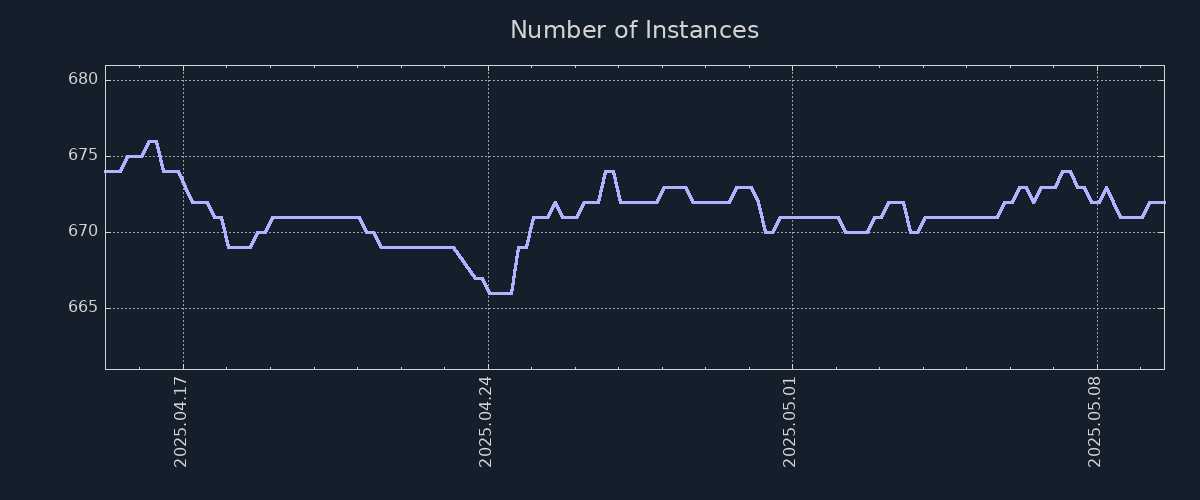Click the 670 y-axis label
1200x500 pixels.
coord(83,232)
